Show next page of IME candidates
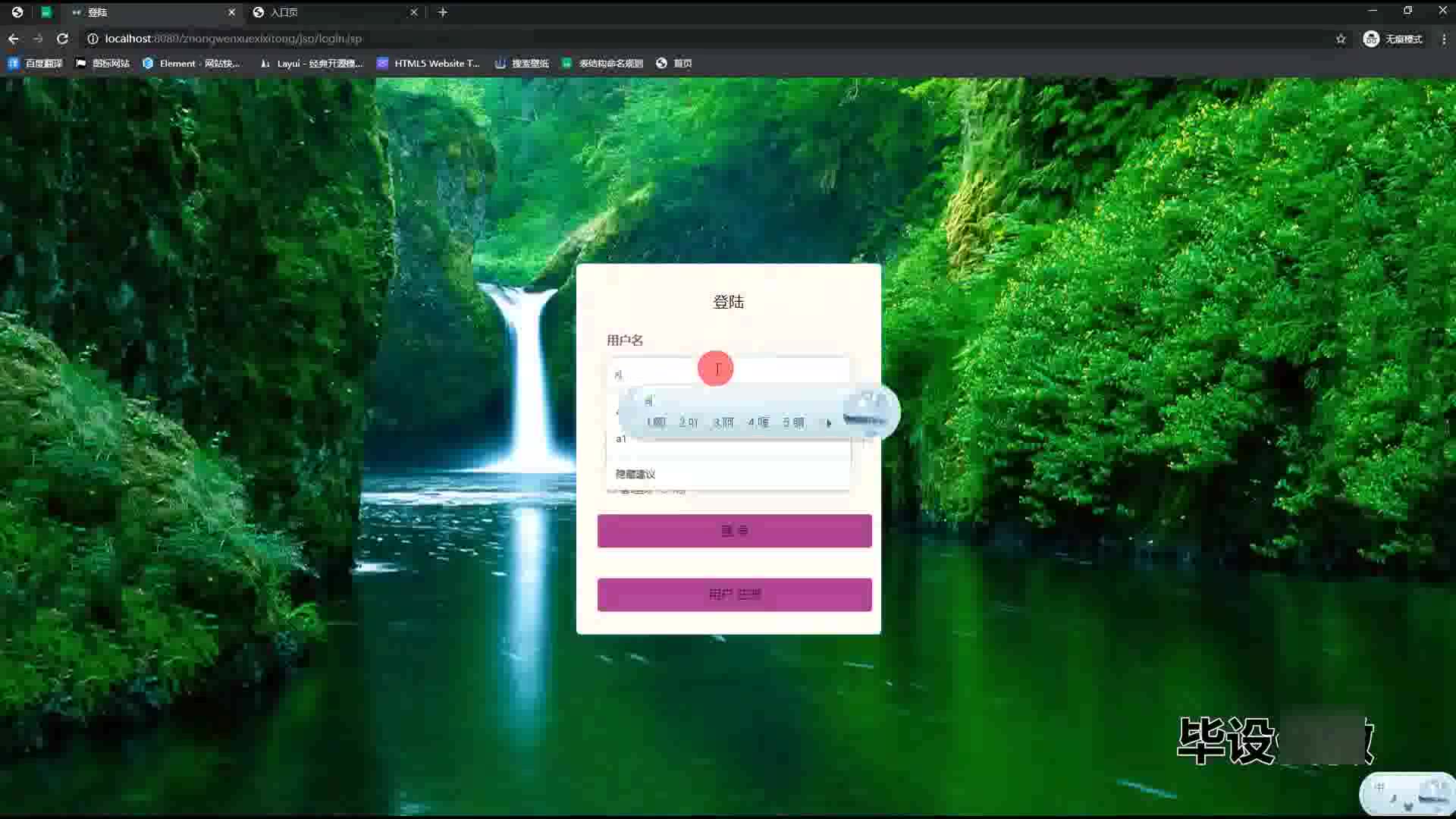Viewport: 1456px width, 819px height. tap(829, 423)
